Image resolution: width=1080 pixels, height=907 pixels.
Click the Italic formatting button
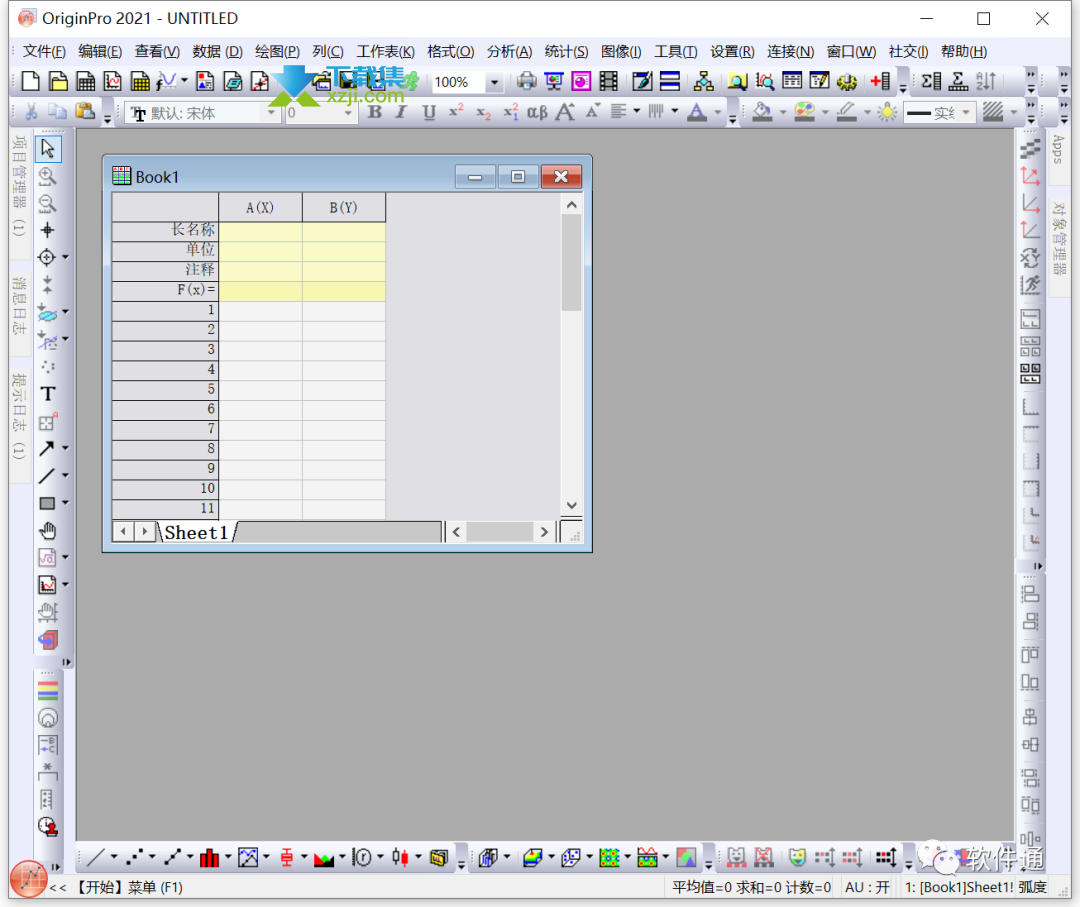(401, 112)
